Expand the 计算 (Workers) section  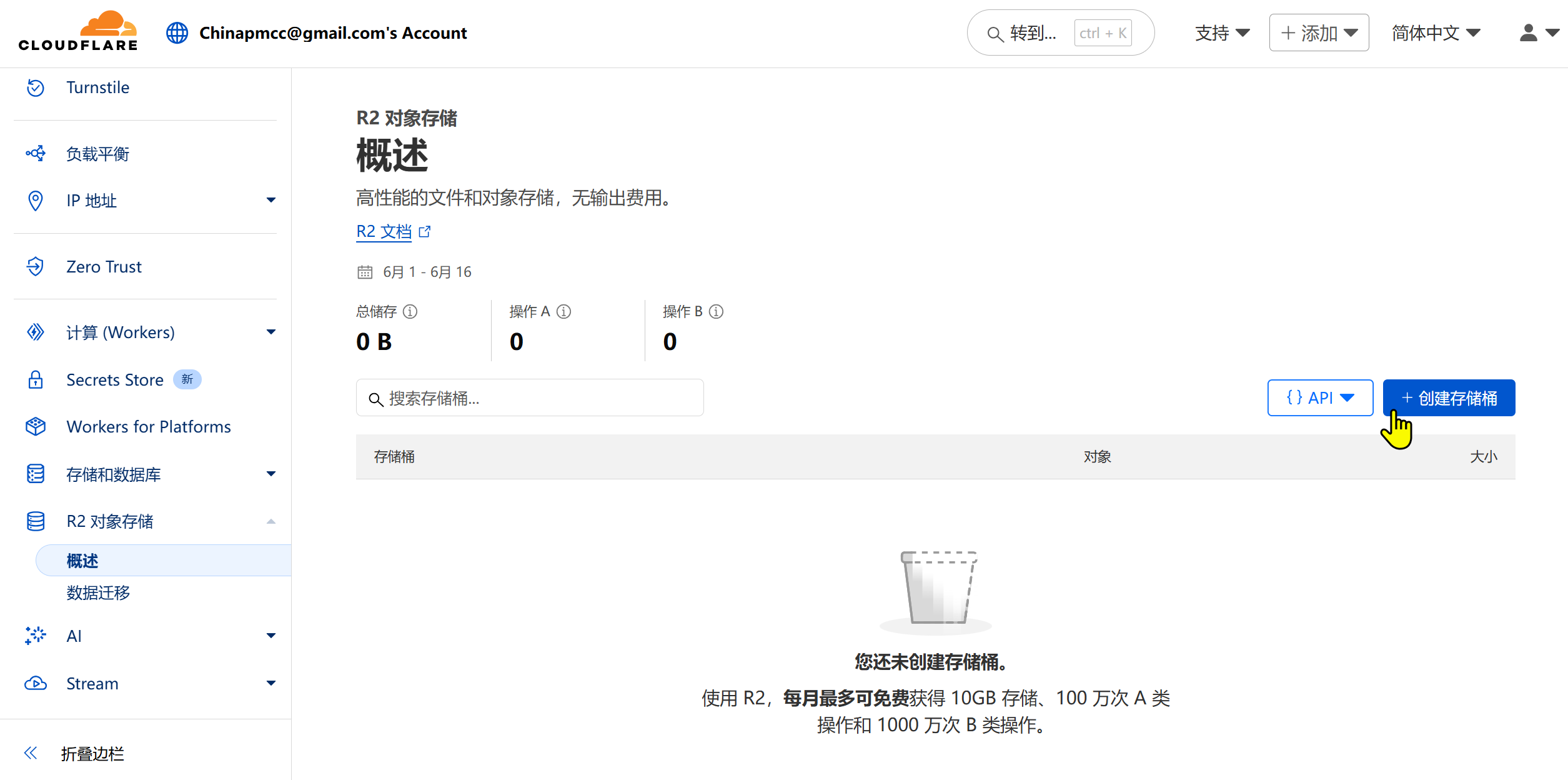pos(270,332)
